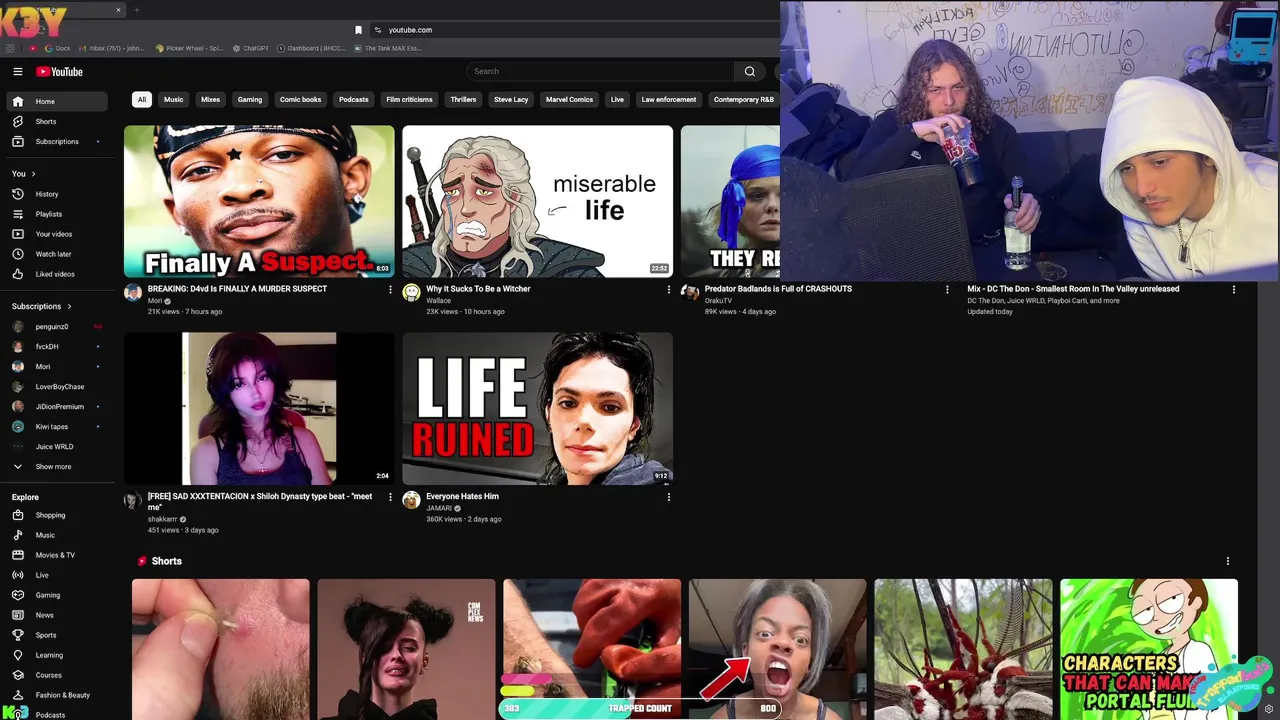The width and height of the screenshot is (1280, 720).
Task: Open Live in the Explore section
Action: (57, 575)
